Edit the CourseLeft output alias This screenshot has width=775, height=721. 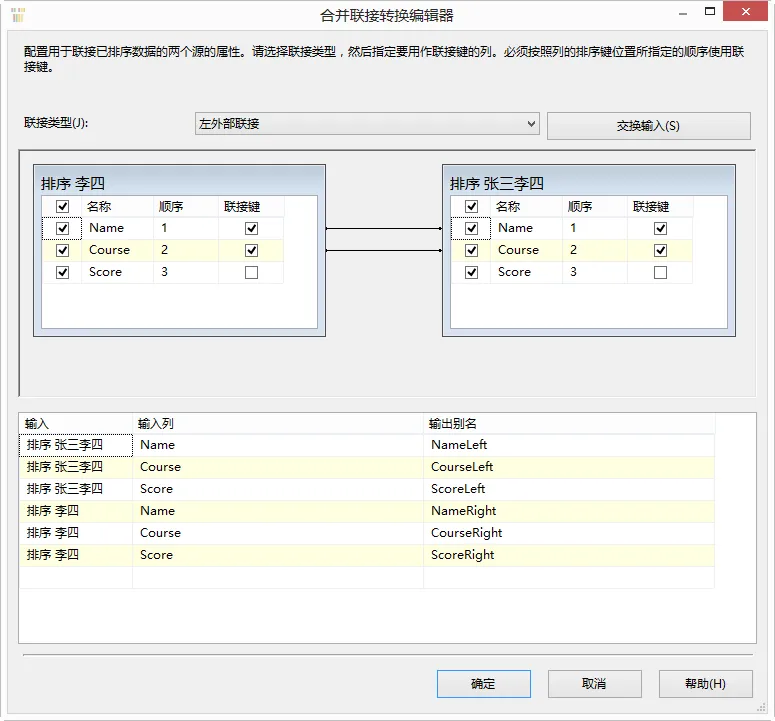click(569, 467)
